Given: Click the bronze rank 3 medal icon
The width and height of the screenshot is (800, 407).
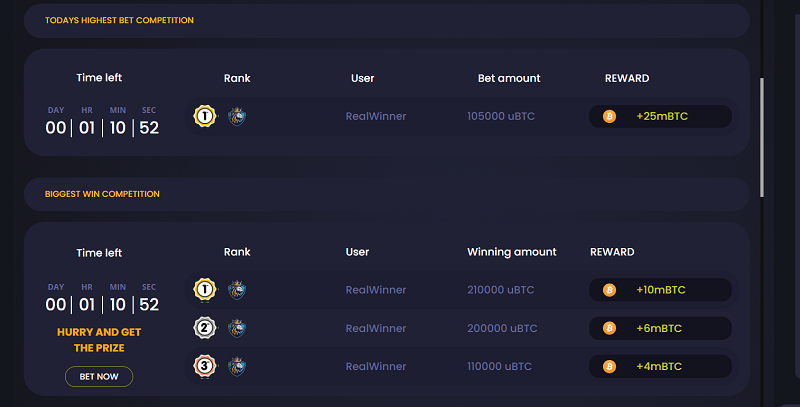Looking at the screenshot, I should (x=205, y=366).
